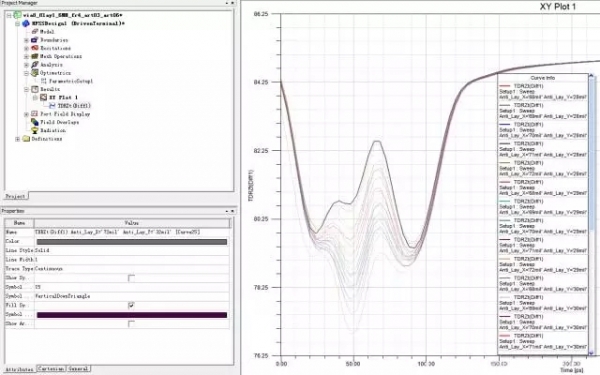This screenshot has width=600, height=375.
Task: Uncheck the Fill Symbol checkbox
Action: tap(131, 305)
